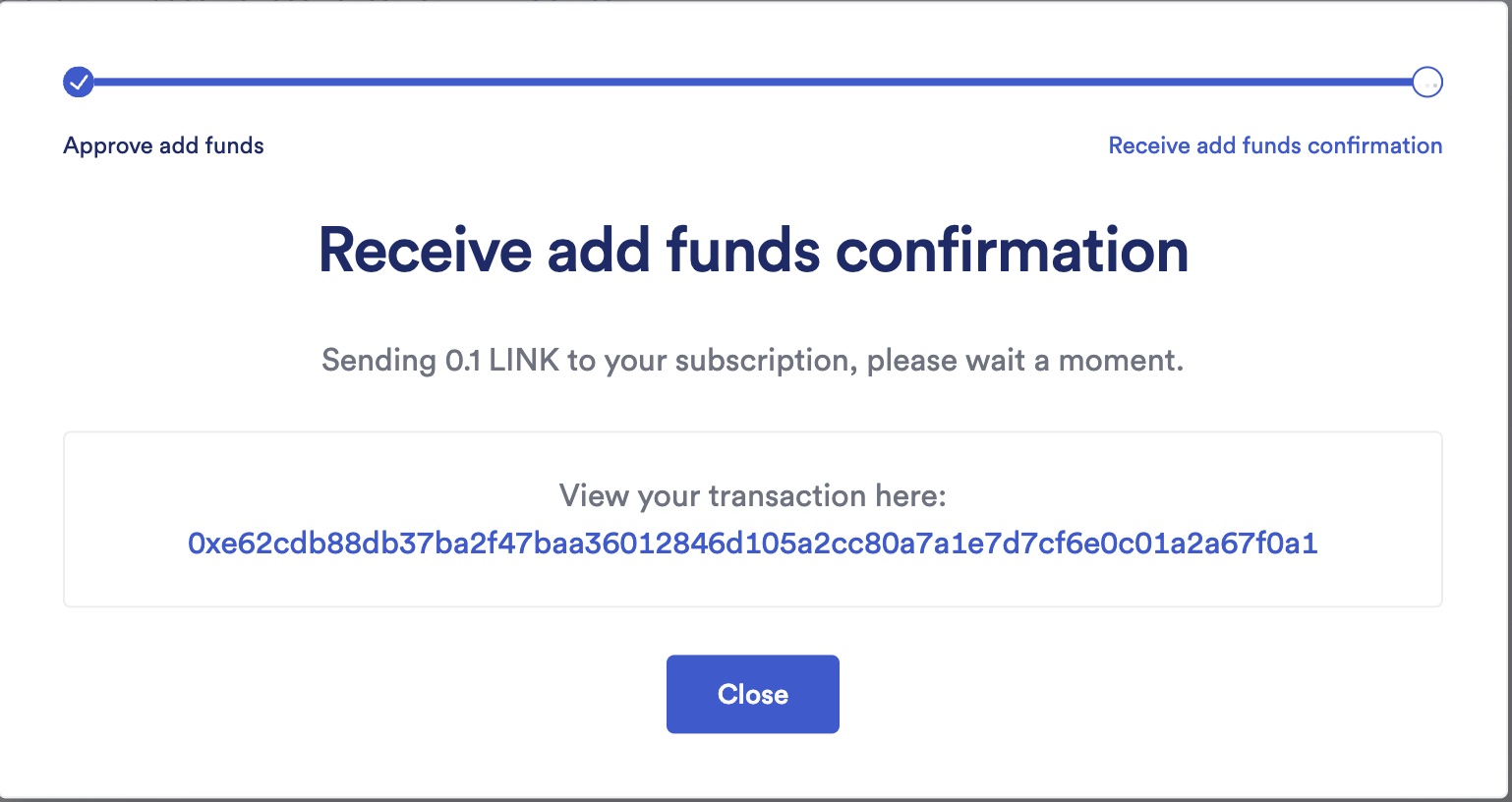Click the 'Receive add funds confirmation' page heading

[753, 250]
